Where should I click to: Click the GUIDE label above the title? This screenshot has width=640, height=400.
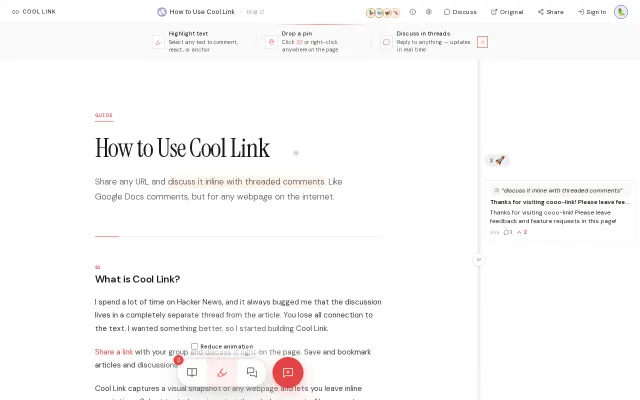tap(104, 115)
